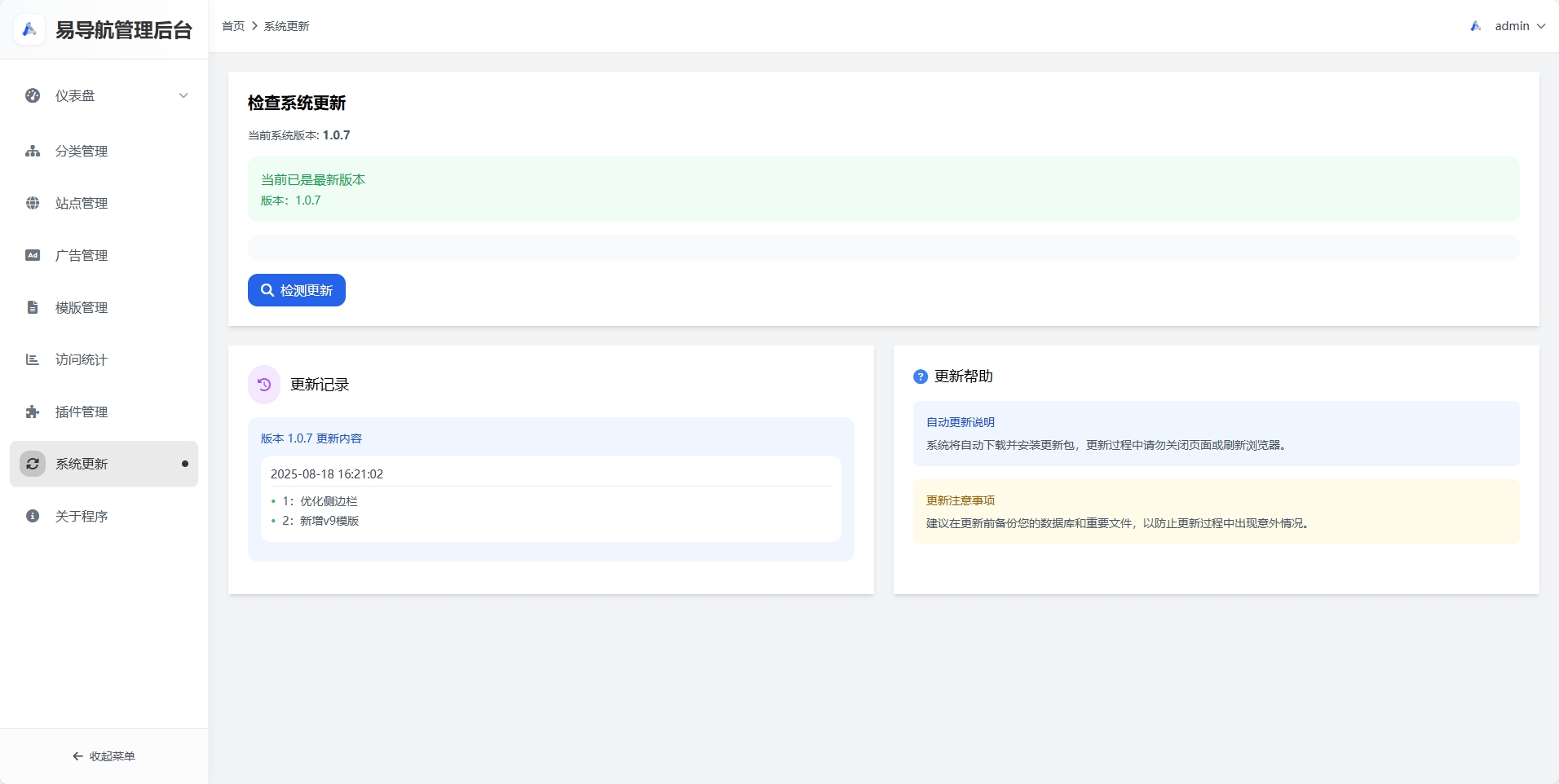1559x784 pixels.
Task: Go to 关于程序 menu item
Action: click(82, 516)
